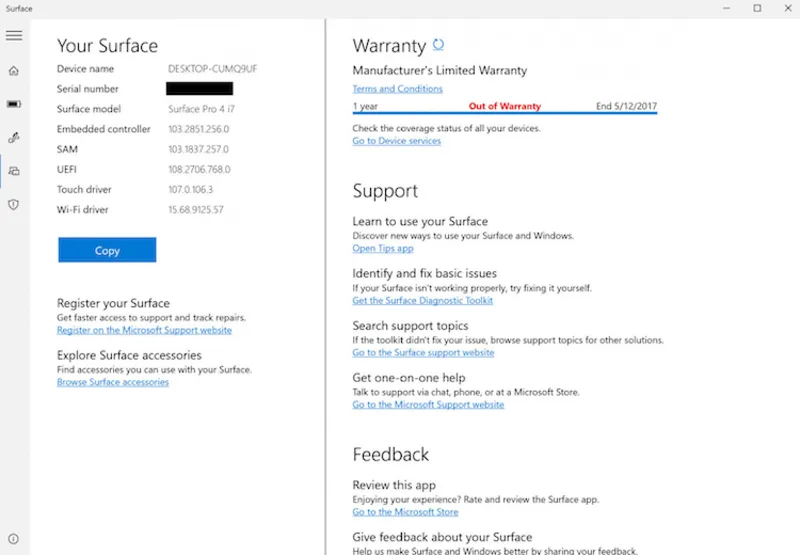Get the Surface Diagnostic Toolkit

click(x=422, y=300)
